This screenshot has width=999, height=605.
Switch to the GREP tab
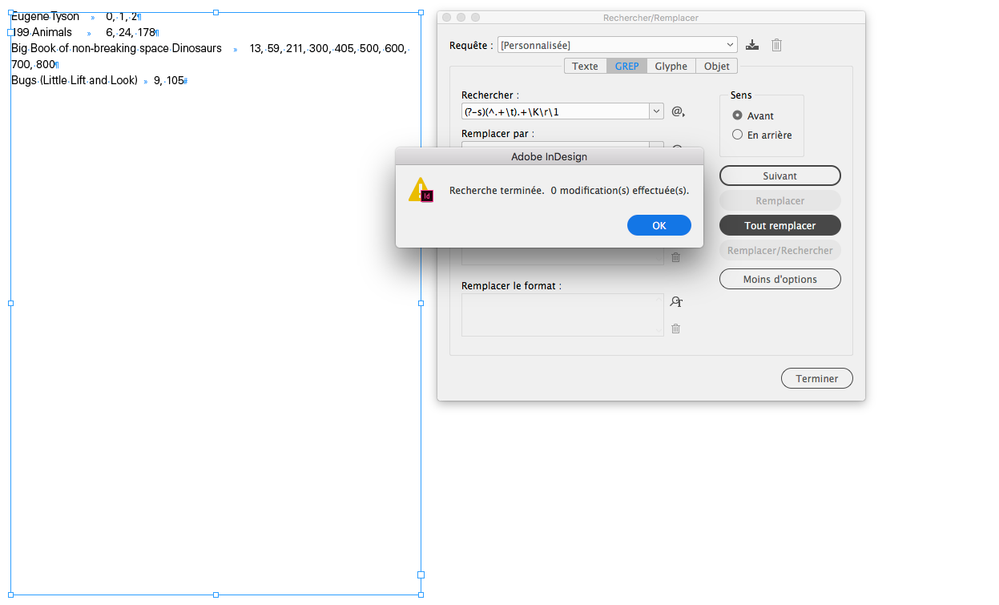627,66
